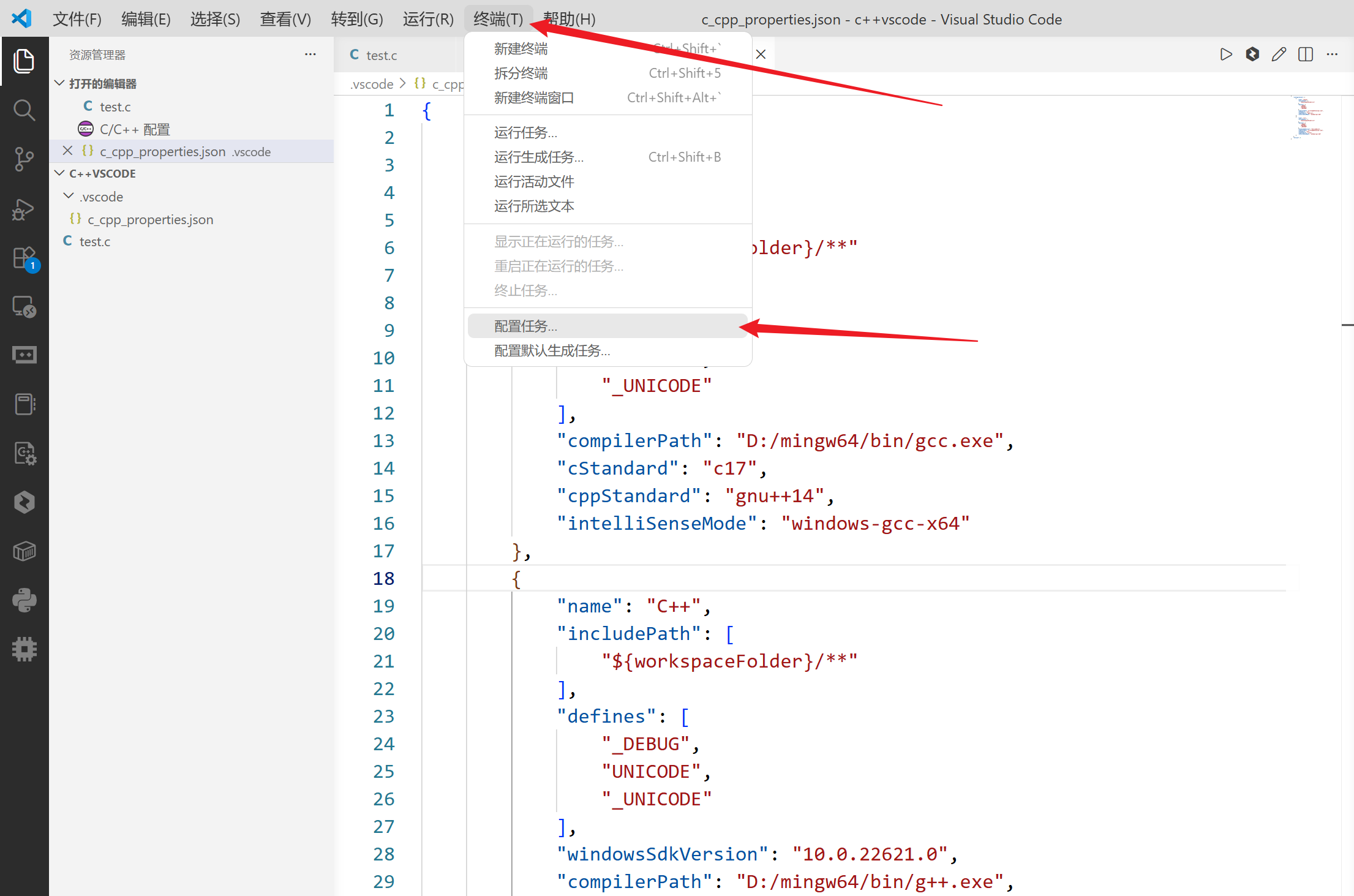Split the editor to the right

(x=1306, y=55)
